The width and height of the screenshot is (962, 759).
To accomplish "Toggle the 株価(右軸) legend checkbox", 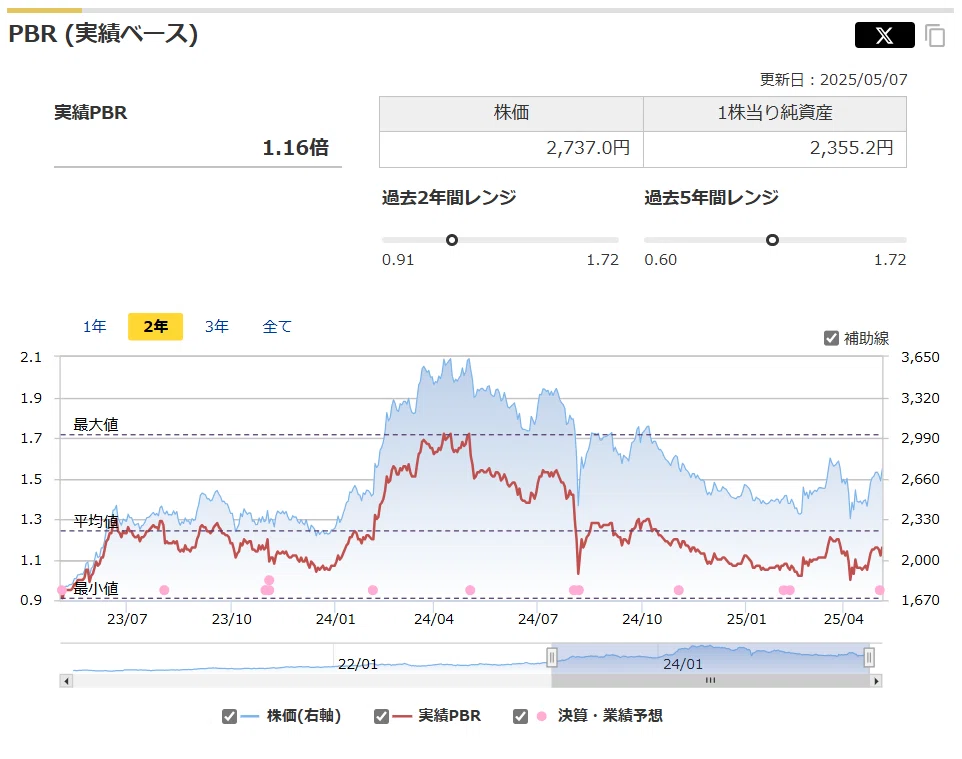I will 229,716.
